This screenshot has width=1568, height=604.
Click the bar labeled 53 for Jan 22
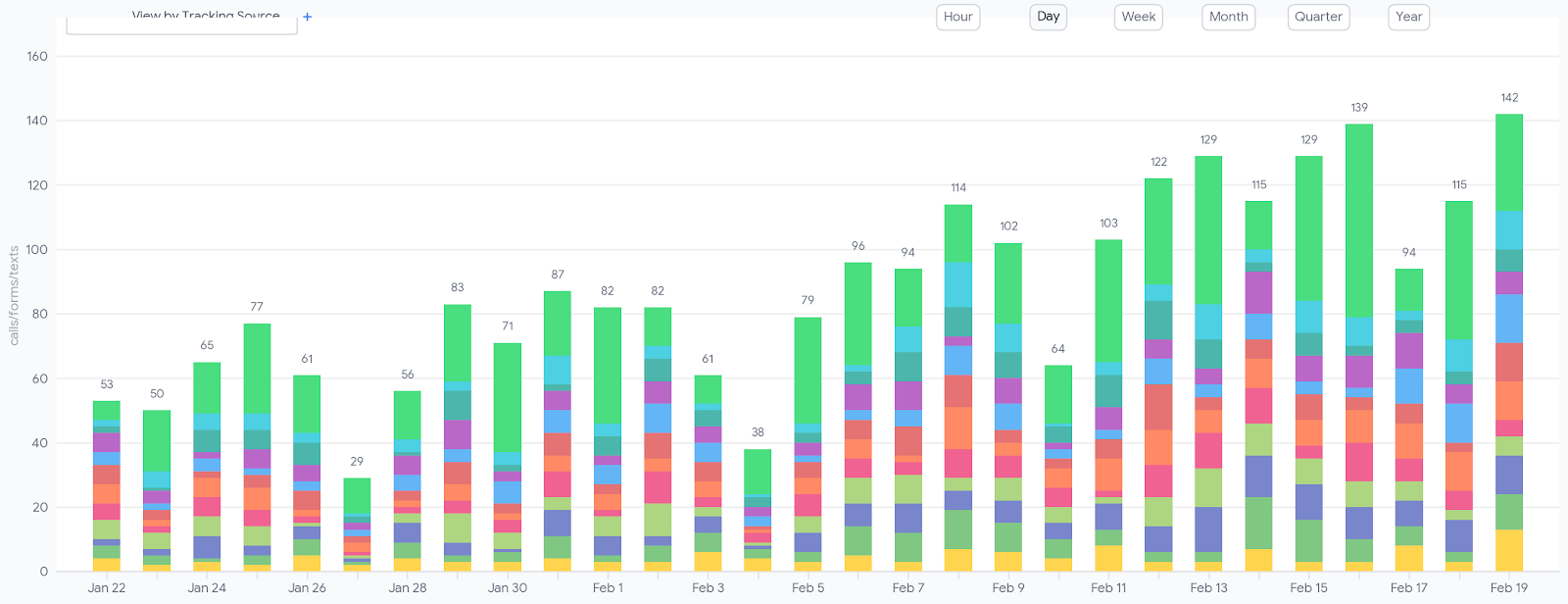point(107,486)
